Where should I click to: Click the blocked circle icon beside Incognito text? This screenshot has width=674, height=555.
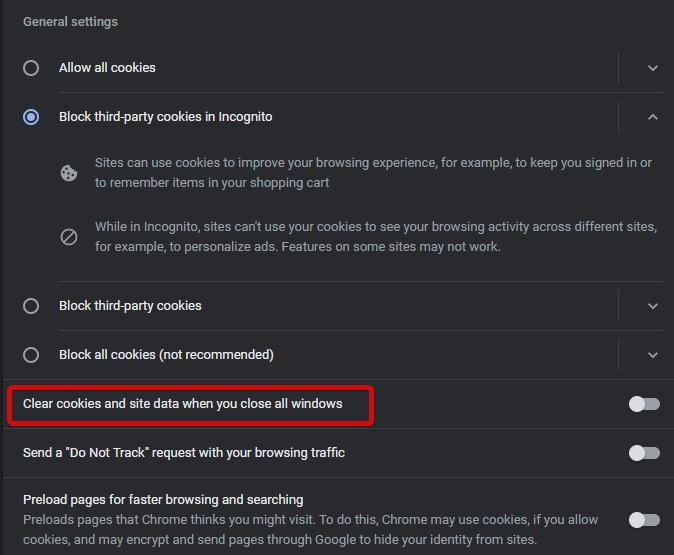tap(69, 237)
